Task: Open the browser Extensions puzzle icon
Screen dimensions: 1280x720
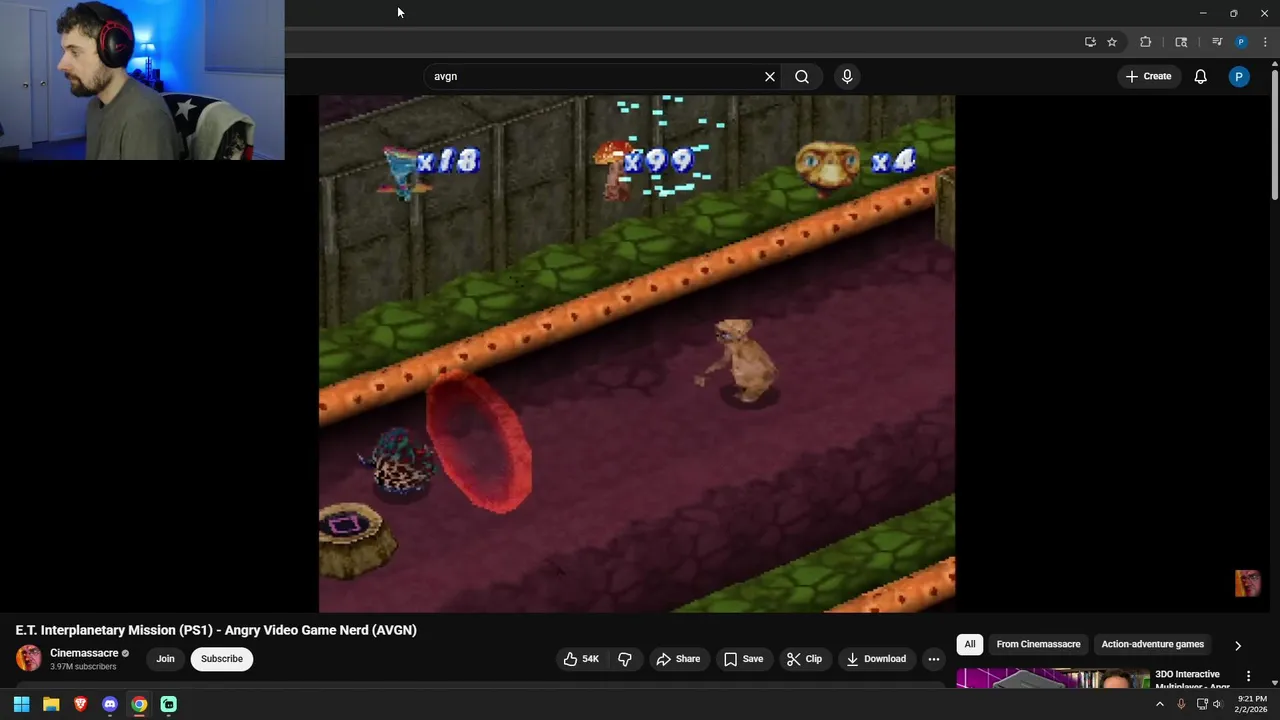Action: pyautogui.click(x=1146, y=42)
